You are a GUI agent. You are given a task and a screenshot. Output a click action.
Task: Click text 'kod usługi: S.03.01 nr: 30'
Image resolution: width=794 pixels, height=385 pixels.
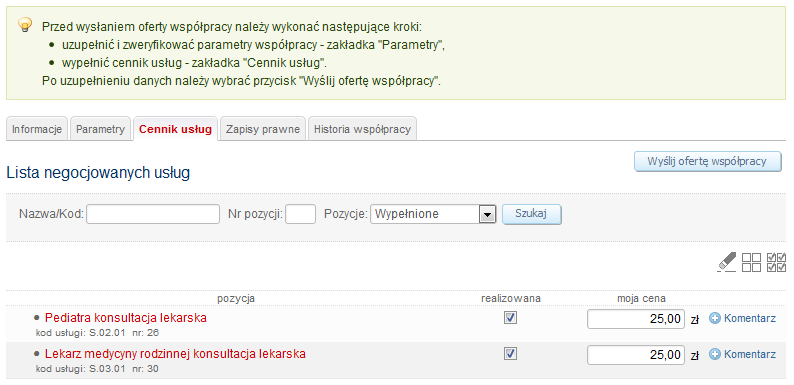(x=97, y=369)
